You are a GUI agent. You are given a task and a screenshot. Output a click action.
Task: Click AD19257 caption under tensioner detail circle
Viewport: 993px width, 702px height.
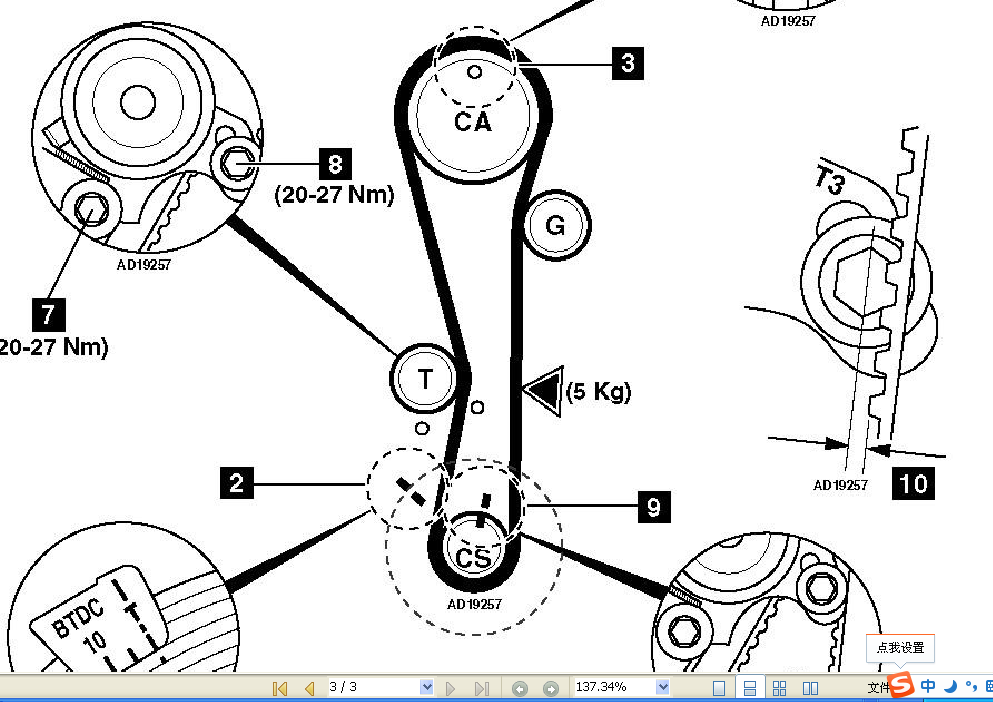coord(144,265)
